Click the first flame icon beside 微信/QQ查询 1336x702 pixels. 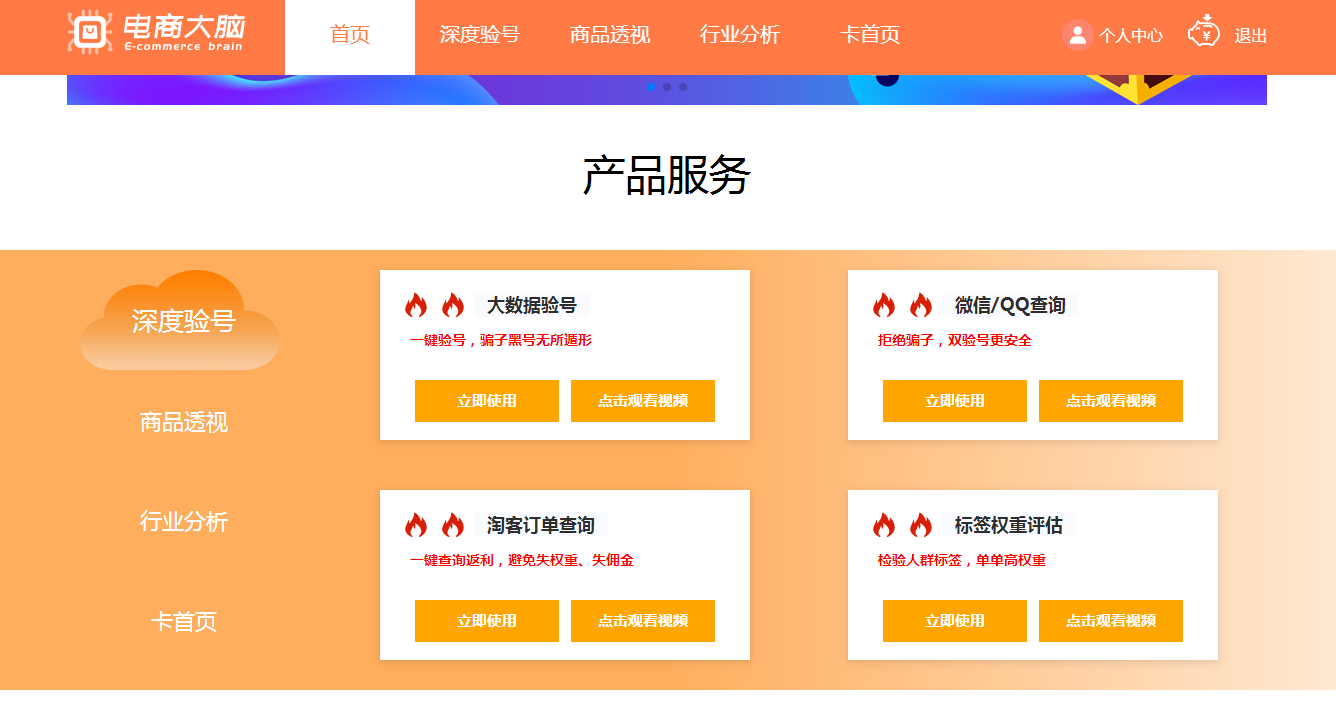pyautogui.click(x=884, y=305)
